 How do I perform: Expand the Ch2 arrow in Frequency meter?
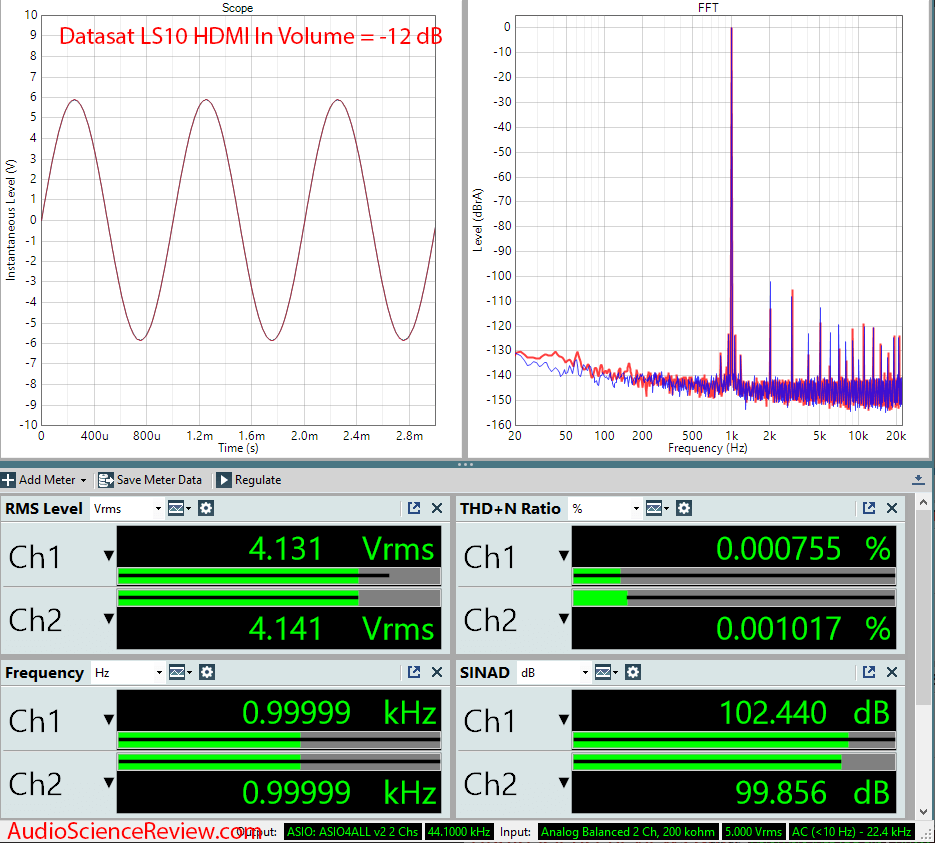[x=109, y=783]
